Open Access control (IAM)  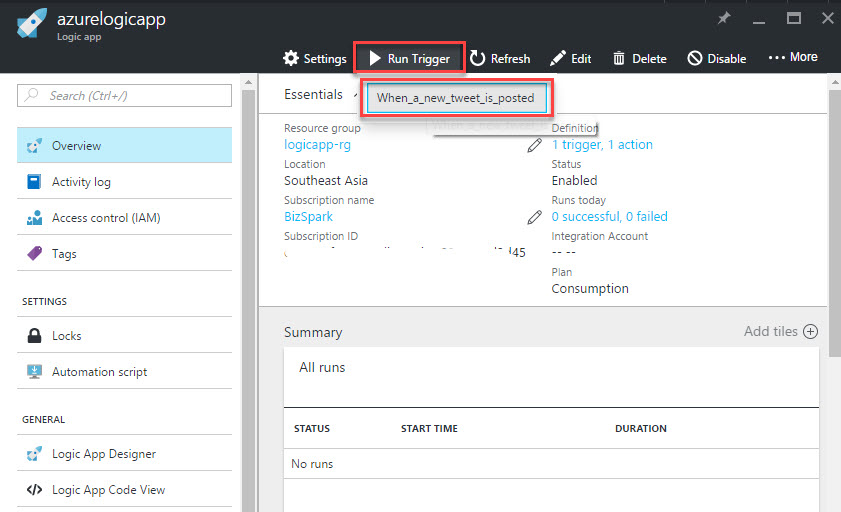pos(124,218)
